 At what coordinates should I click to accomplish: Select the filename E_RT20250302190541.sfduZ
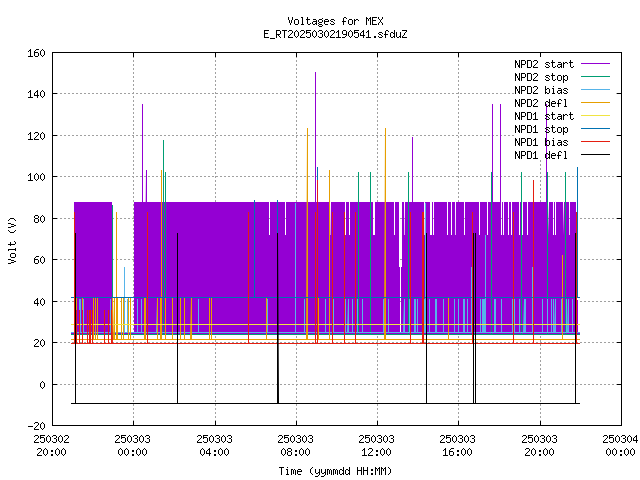click(x=335, y=34)
